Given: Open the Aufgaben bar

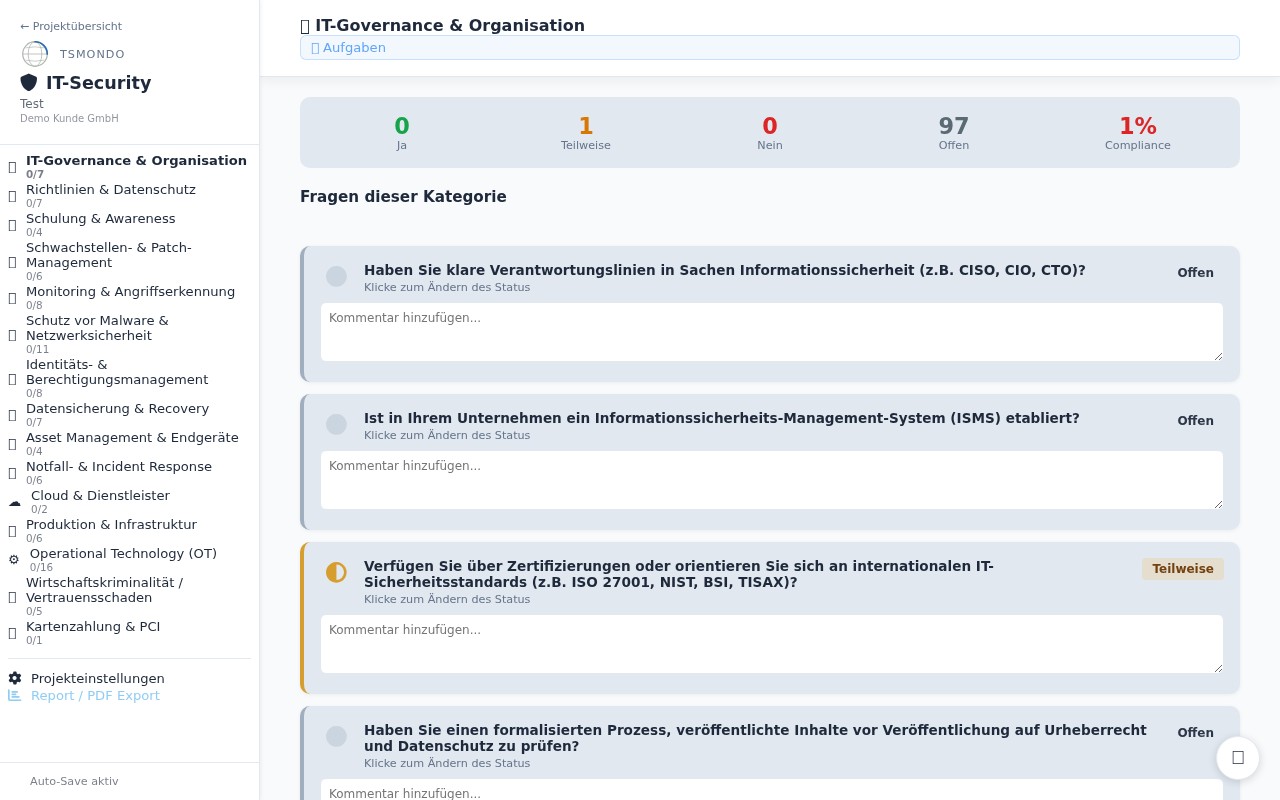Looking at the screenshot, I should 770,48.
